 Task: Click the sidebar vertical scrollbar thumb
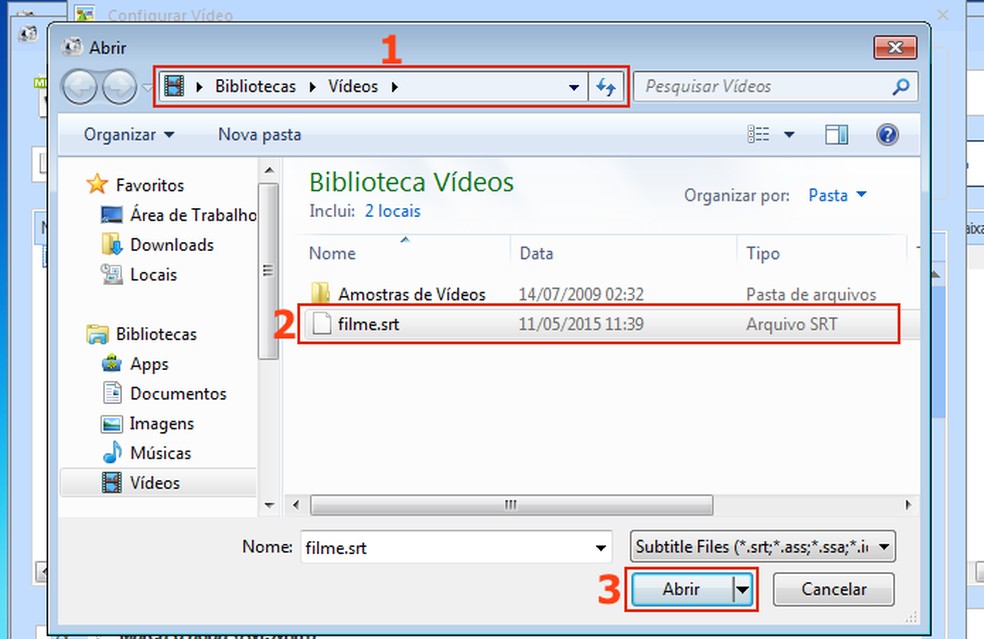click(268, 271)
